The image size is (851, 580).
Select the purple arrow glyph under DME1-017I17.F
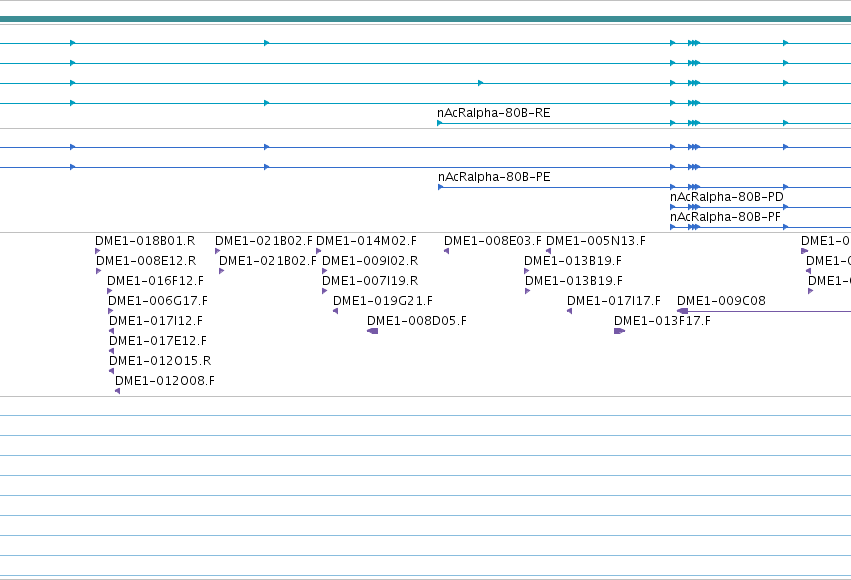tap(569, 311)
